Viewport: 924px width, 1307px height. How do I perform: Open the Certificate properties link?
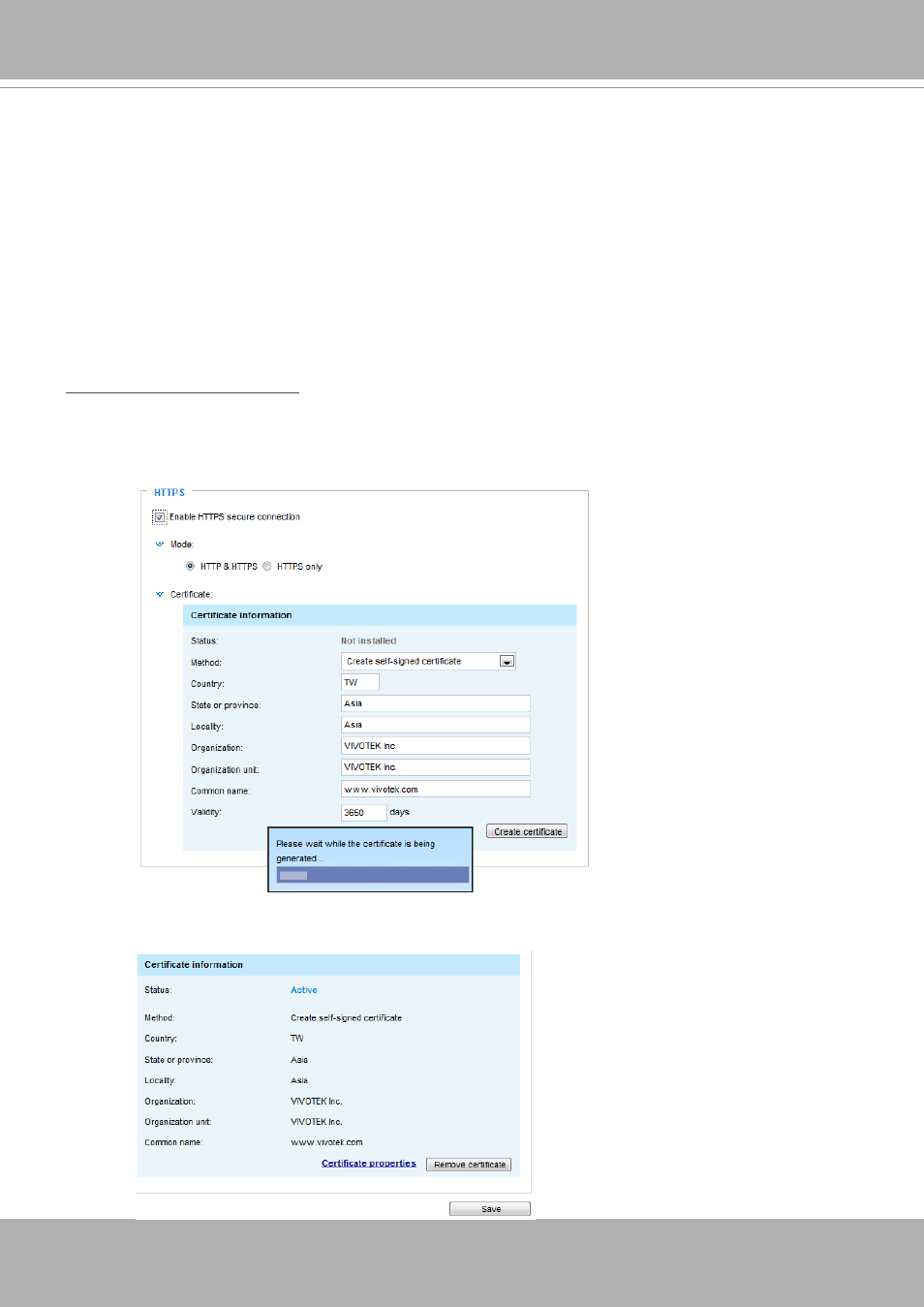(x=368, y=1164)
